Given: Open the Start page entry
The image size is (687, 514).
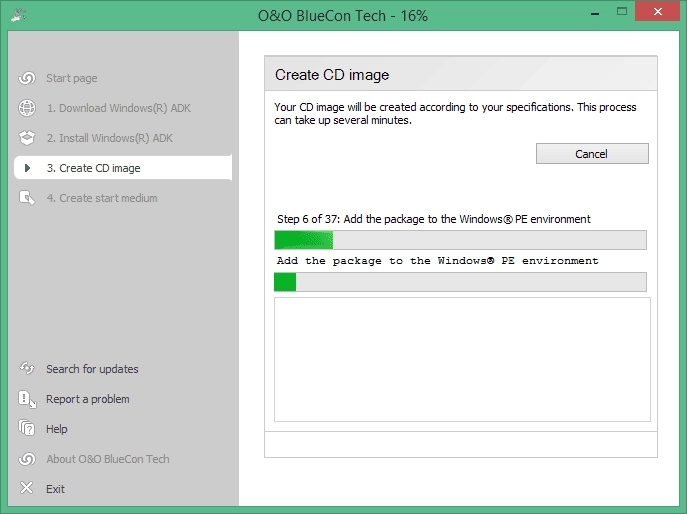Looking at the screenshot, I should pos(72,78).
